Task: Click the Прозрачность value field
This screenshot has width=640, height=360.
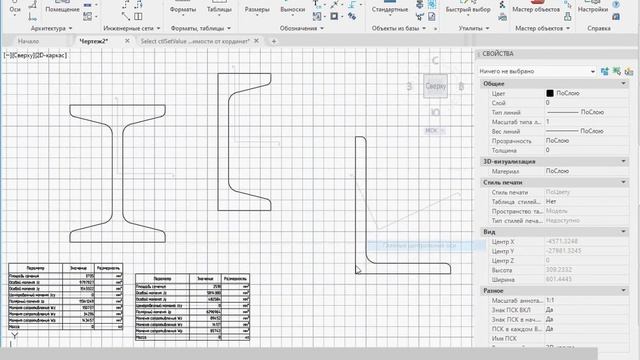Action: (586, 140)
